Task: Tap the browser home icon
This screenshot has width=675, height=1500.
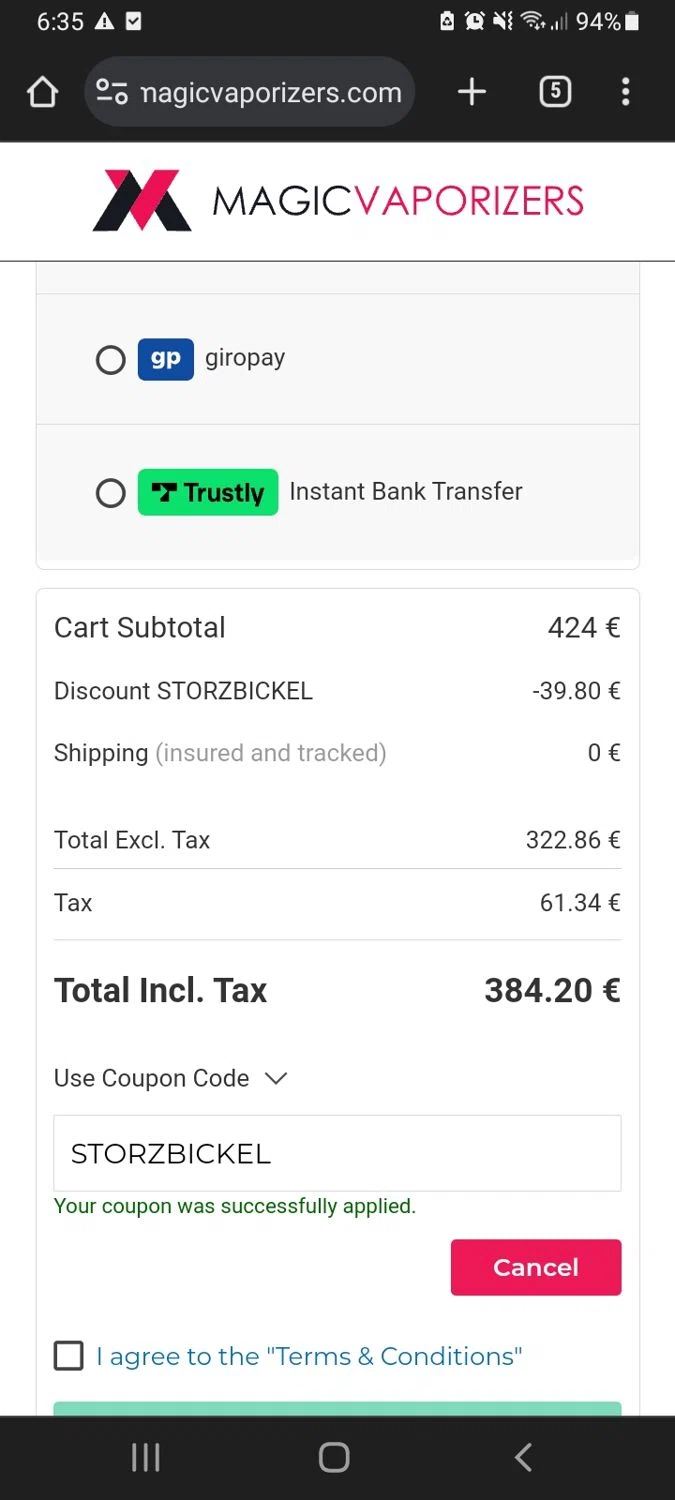Action: 42,93
